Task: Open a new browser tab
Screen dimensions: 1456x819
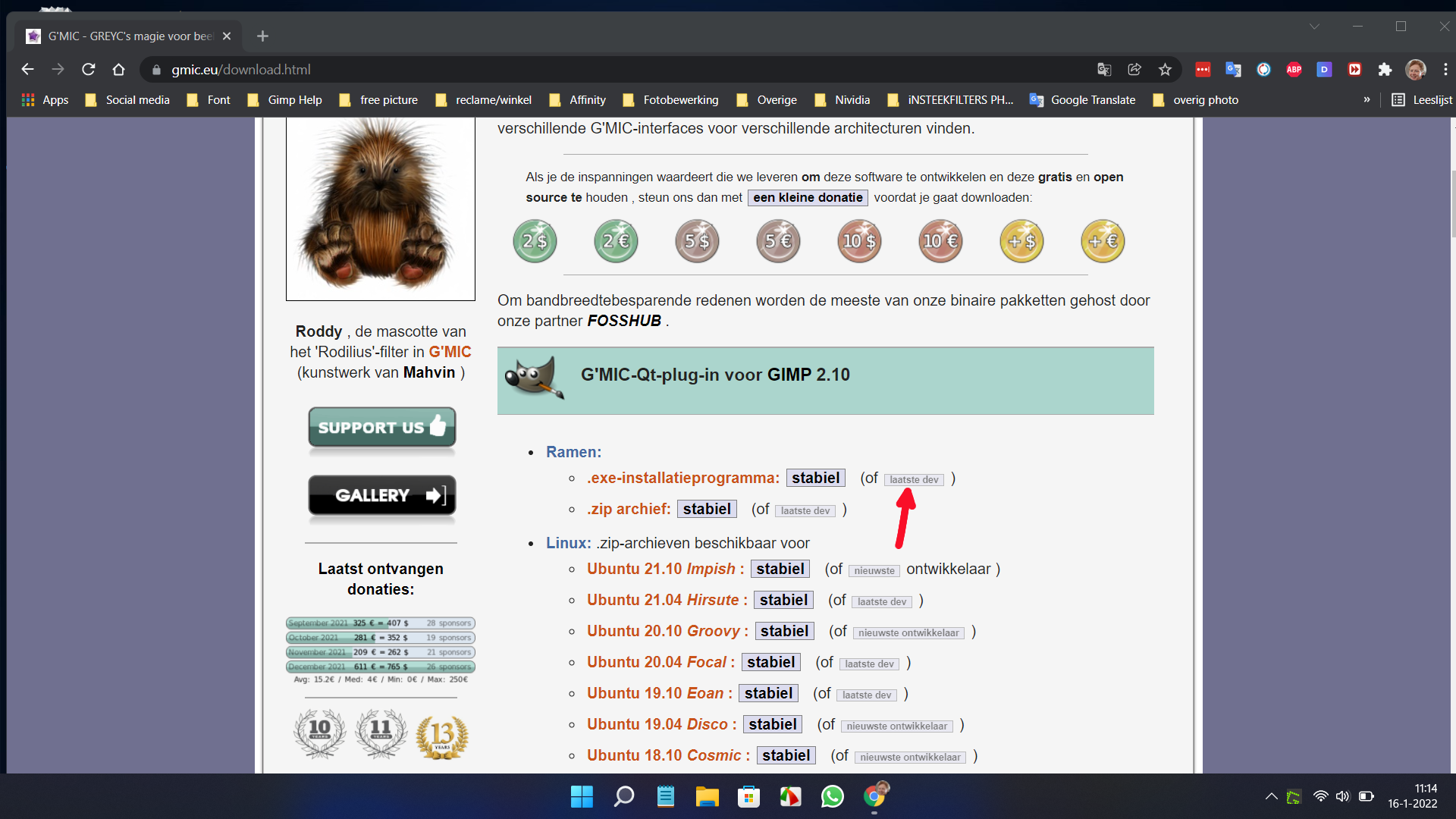Action: pos(262,36)
